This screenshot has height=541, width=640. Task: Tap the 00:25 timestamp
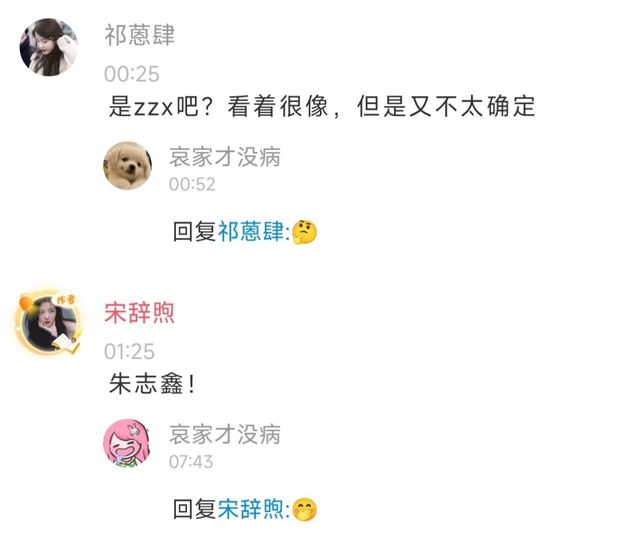coord(131,74)
